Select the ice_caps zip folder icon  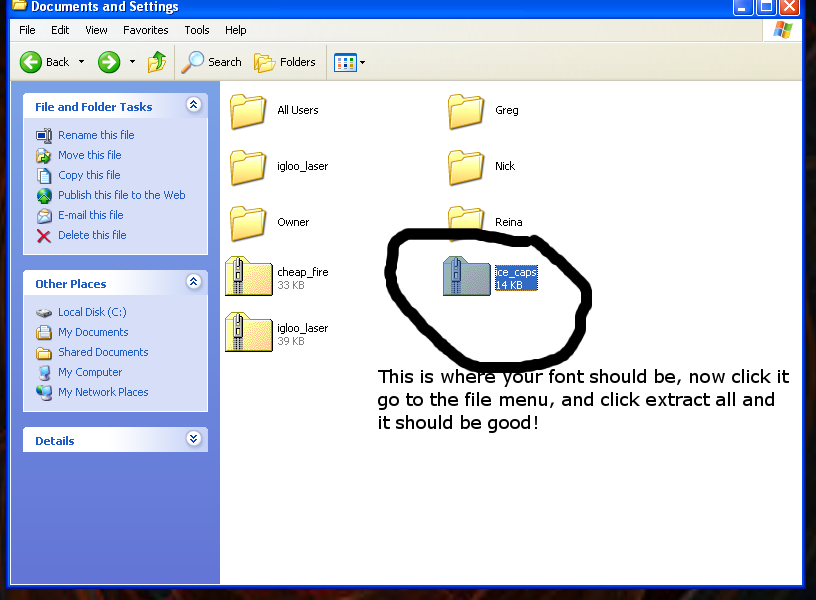466,276
